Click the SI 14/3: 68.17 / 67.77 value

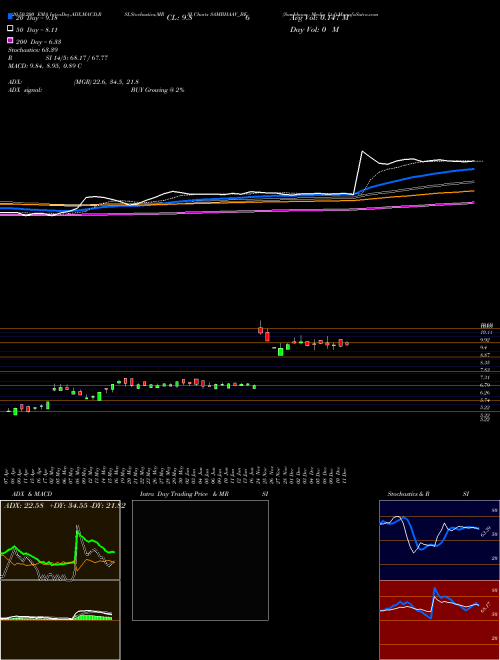point(77,58)
